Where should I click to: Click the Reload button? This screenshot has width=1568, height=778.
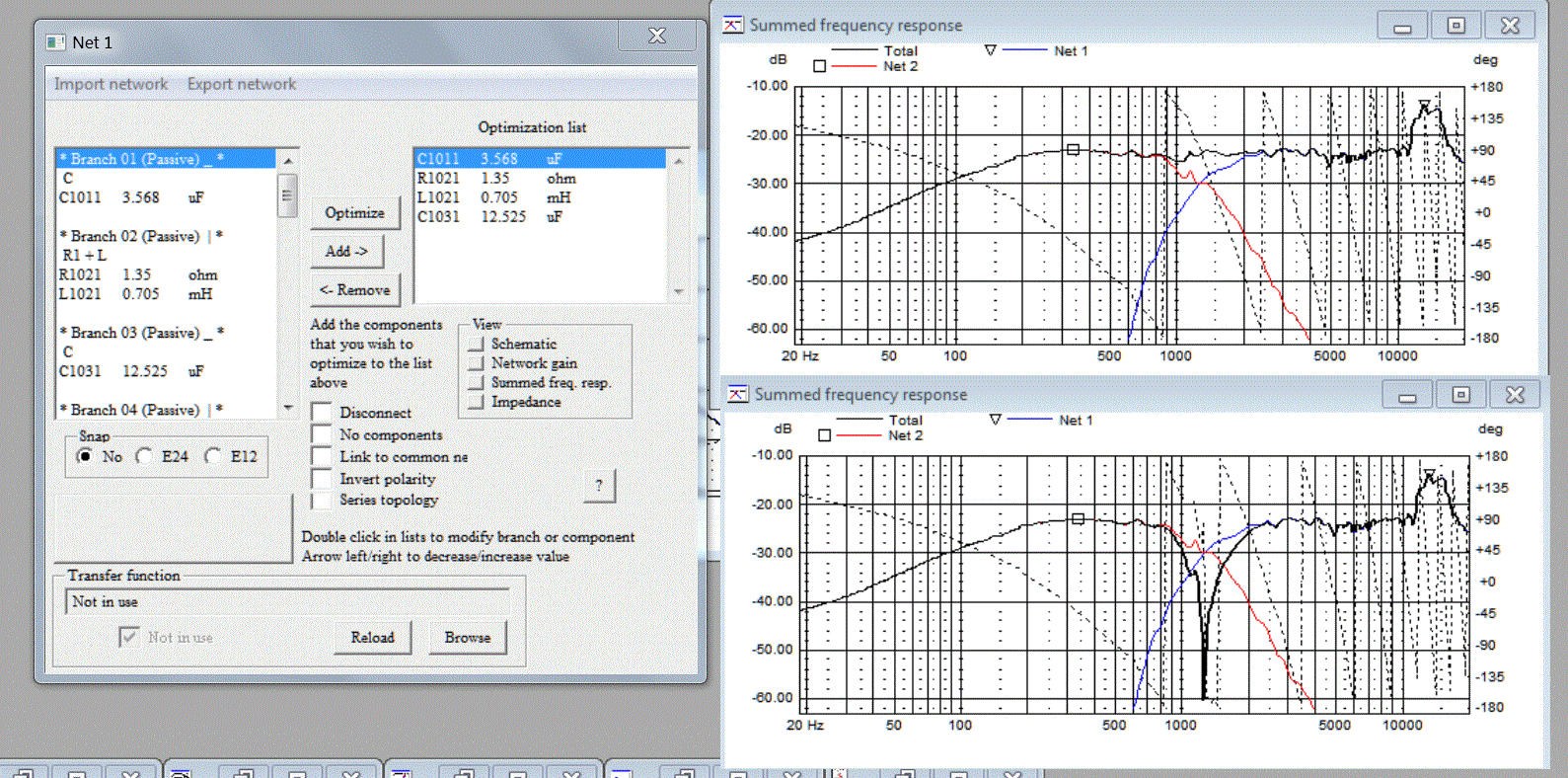point(372,638)
